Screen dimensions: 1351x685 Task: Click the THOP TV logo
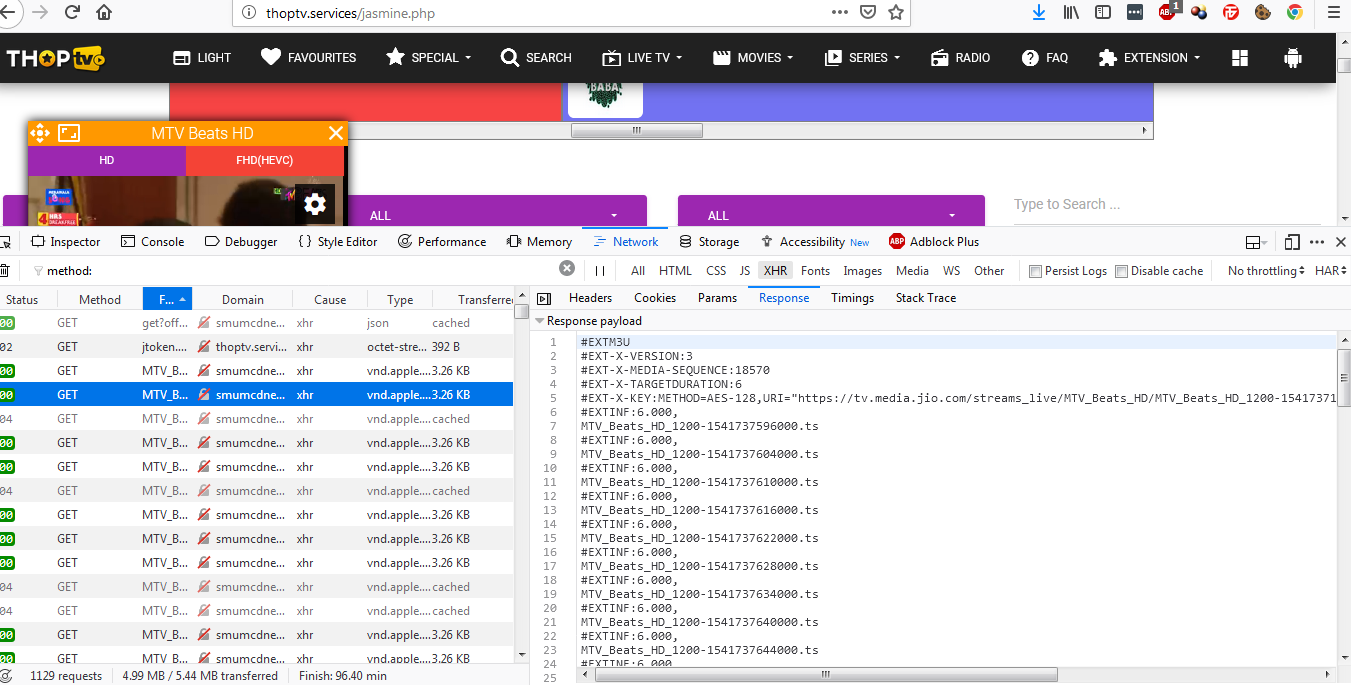[x=56, y=58]
